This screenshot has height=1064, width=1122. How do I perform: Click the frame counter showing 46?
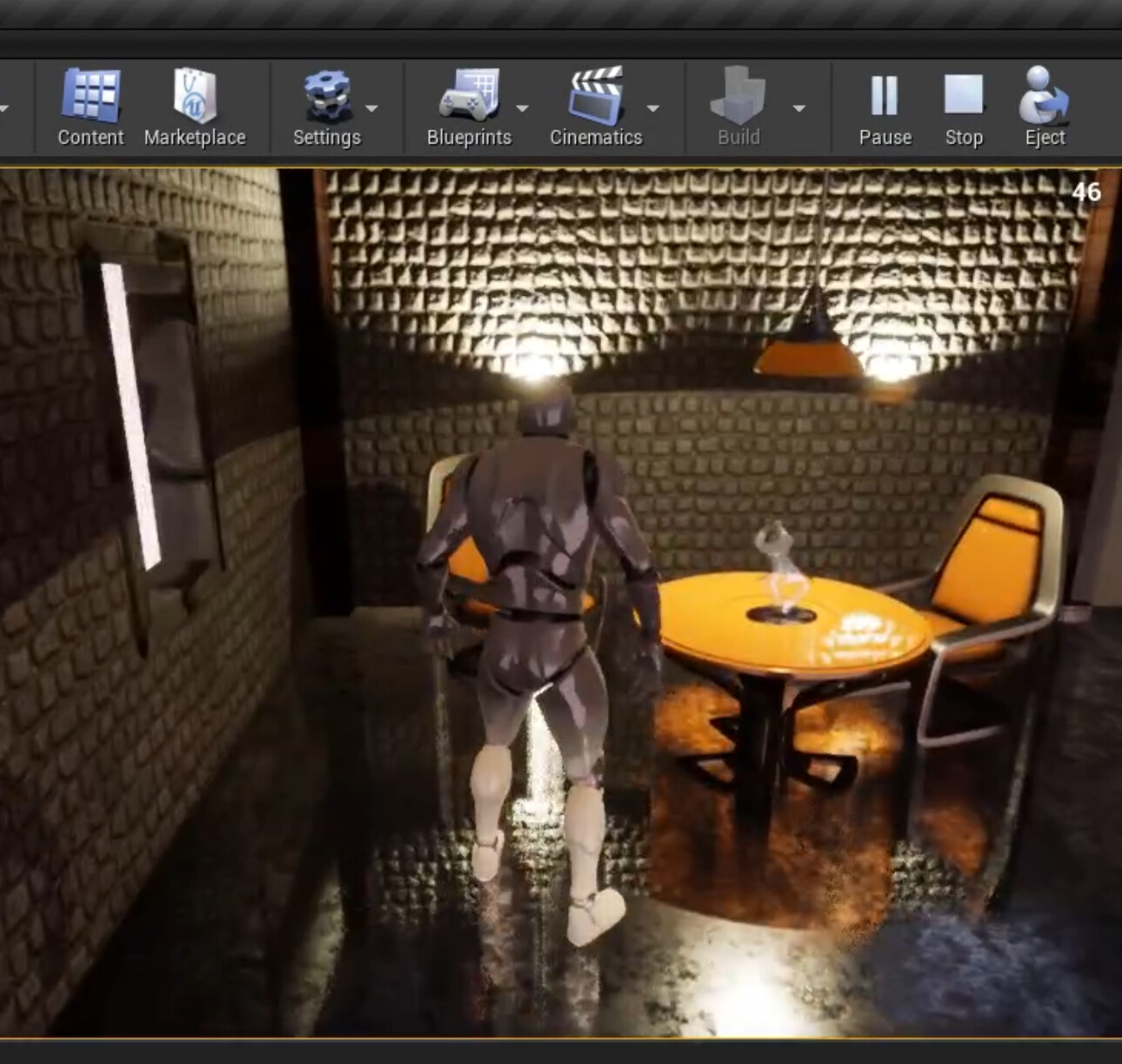point(1086,193)
